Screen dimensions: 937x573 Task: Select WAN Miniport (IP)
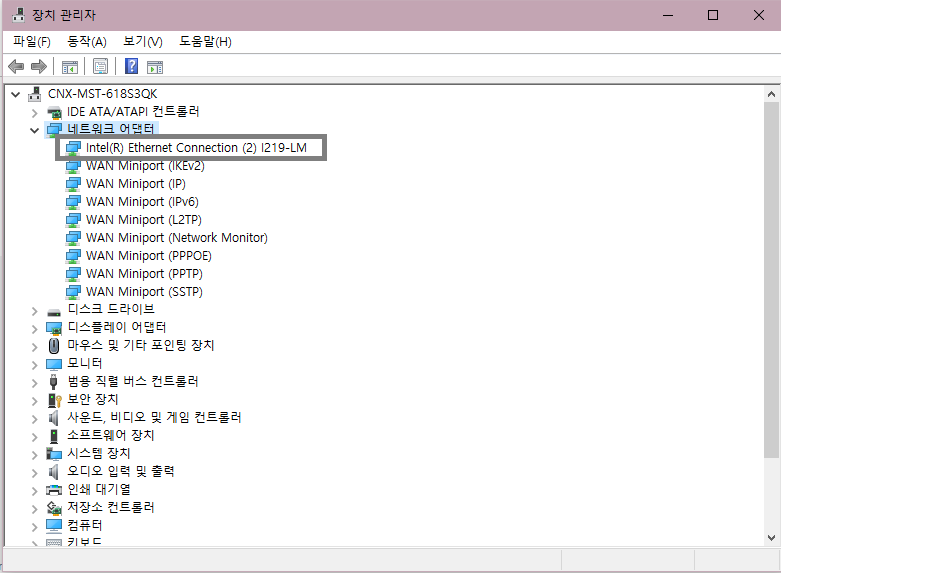point(136,183)
